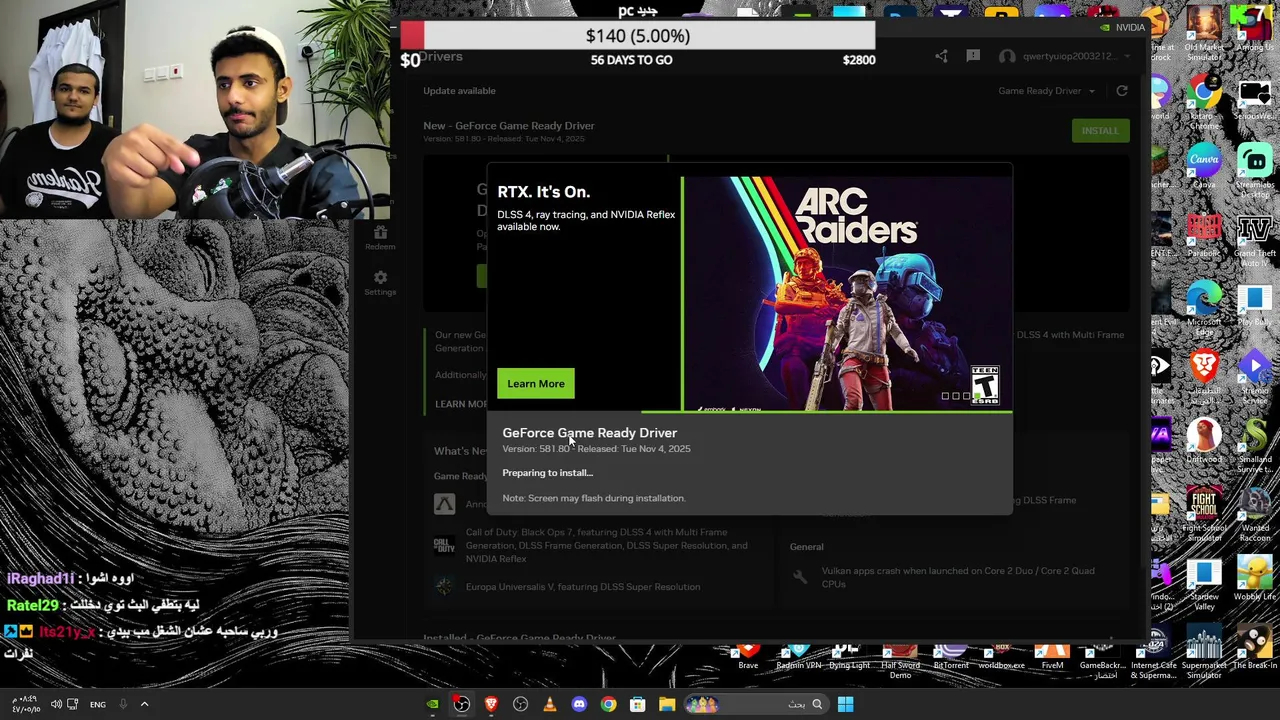Viewport: 1280px width, 720px height.
Task: Open Settings in the NVIDIA app sidebar
Action: click(380, 283)
